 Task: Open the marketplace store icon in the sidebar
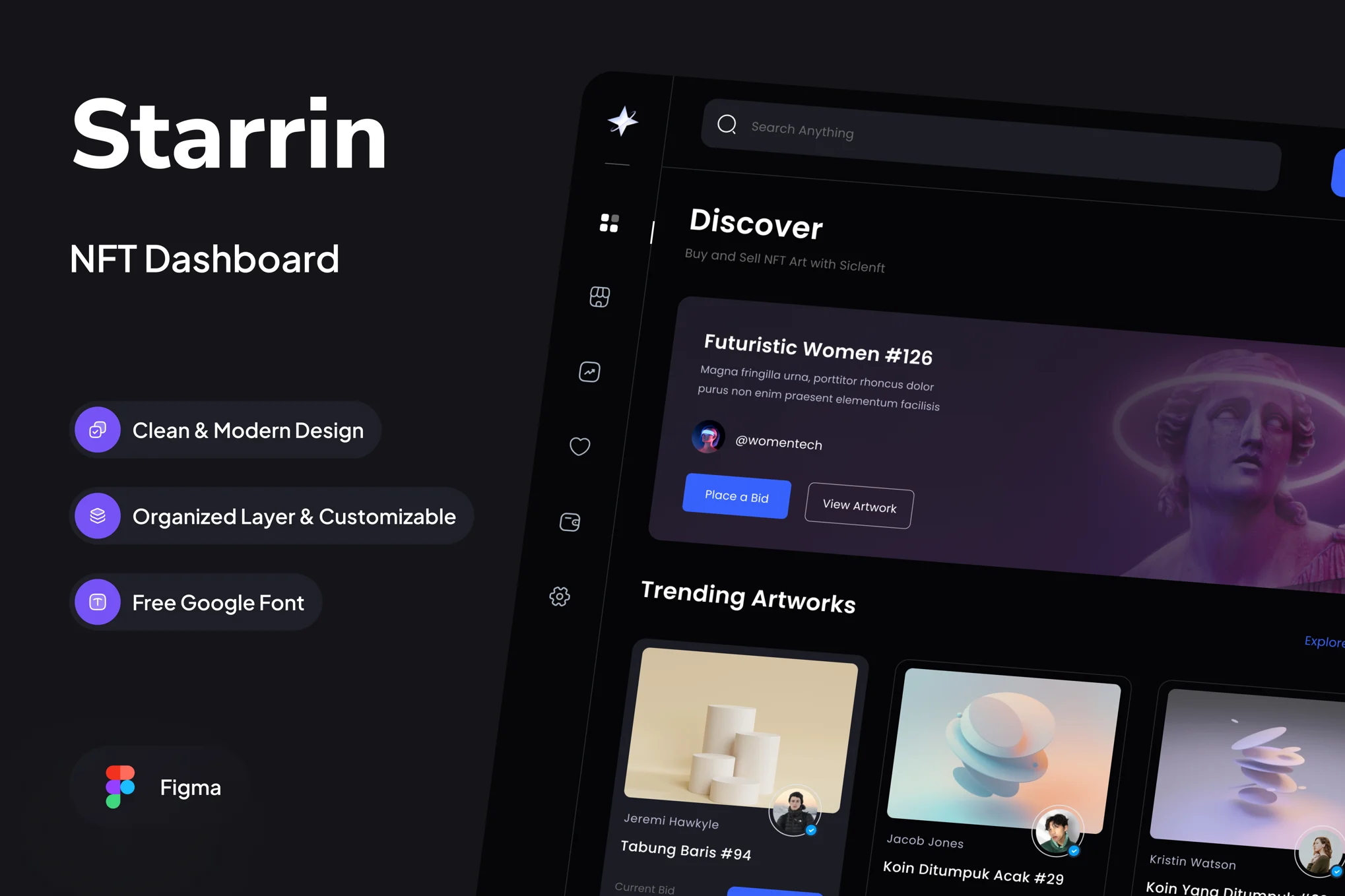599,297
